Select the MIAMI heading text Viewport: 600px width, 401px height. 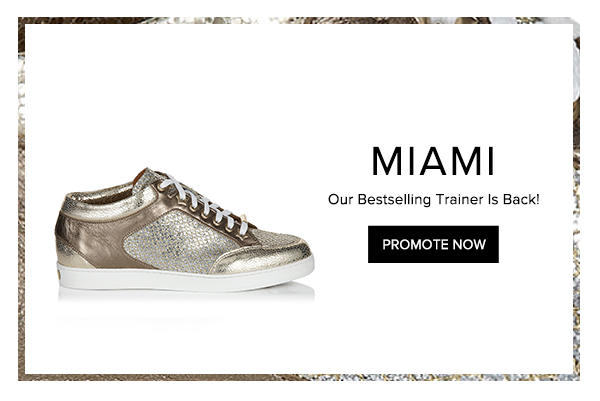(434, 161)
